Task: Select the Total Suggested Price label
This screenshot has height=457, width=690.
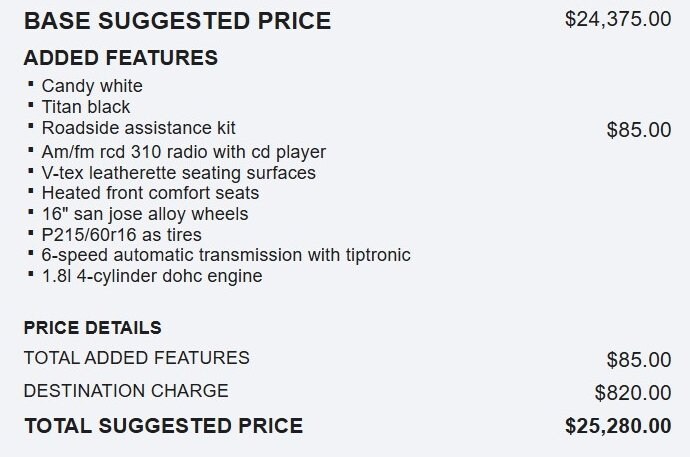Action: coord(164,426)
